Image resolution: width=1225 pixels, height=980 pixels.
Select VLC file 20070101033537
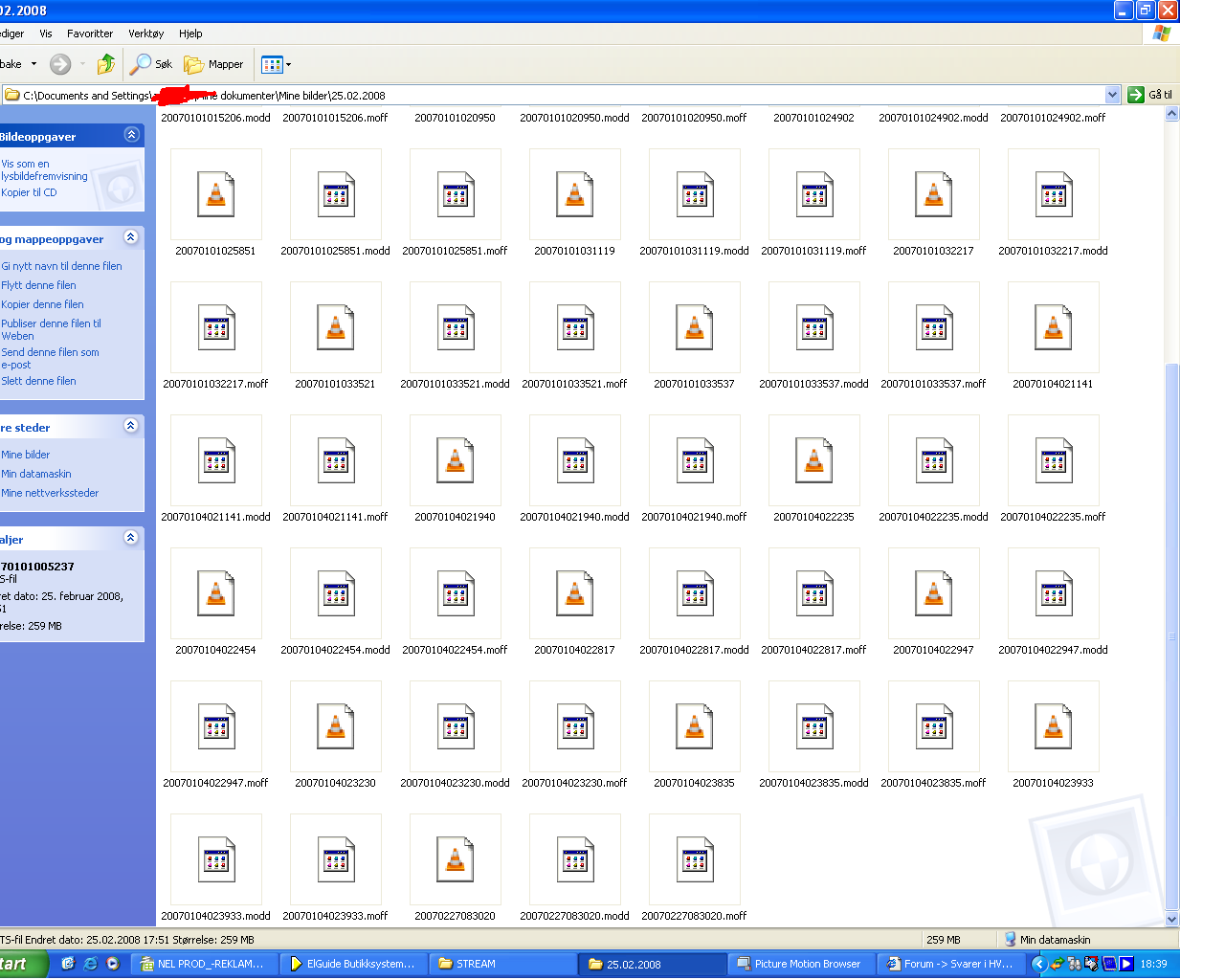(x=695, y=327)
